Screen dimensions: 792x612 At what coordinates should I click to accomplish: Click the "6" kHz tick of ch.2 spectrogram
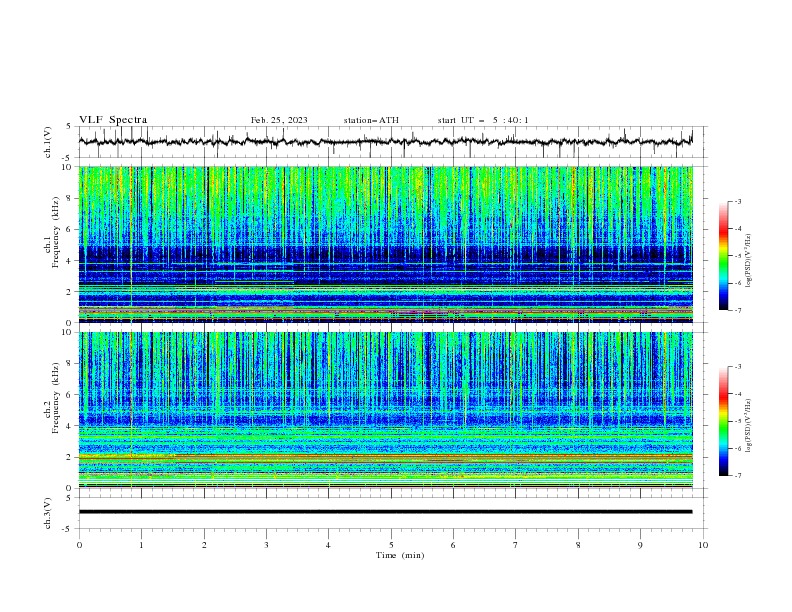[x=70, y=395]
